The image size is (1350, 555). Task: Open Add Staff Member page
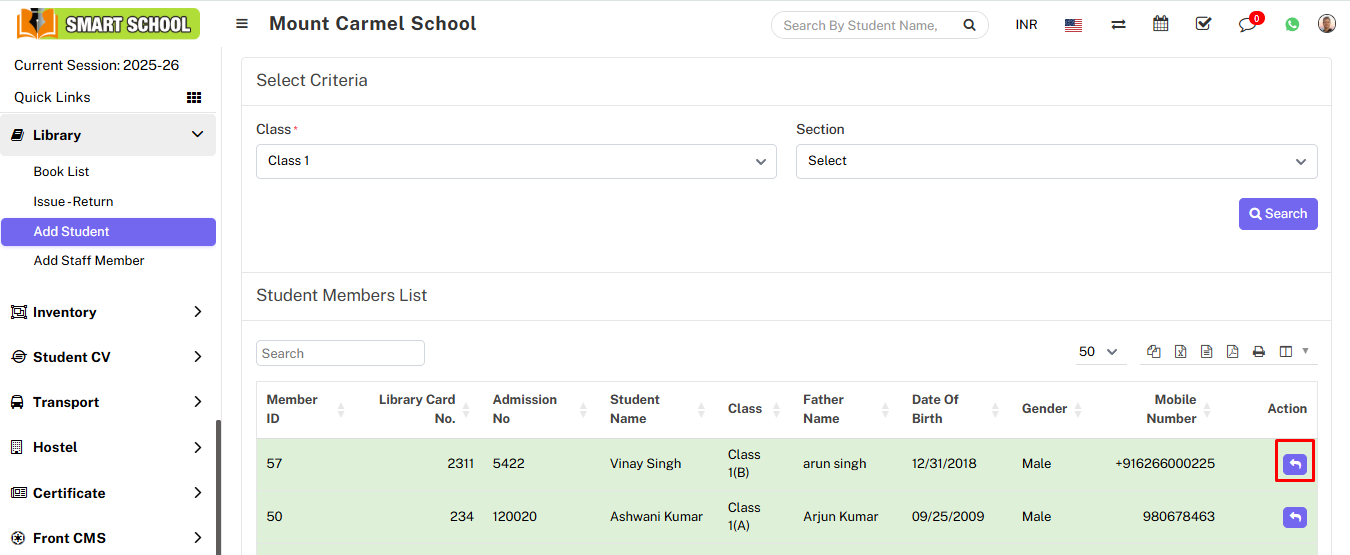pyautogui.click(x=89, y=261)
